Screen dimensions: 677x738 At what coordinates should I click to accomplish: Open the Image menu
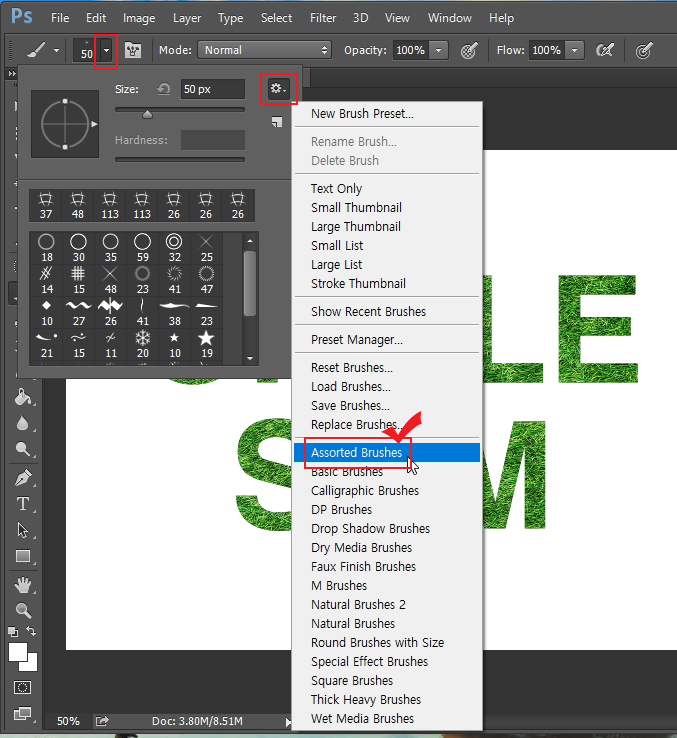coord(139,18)
